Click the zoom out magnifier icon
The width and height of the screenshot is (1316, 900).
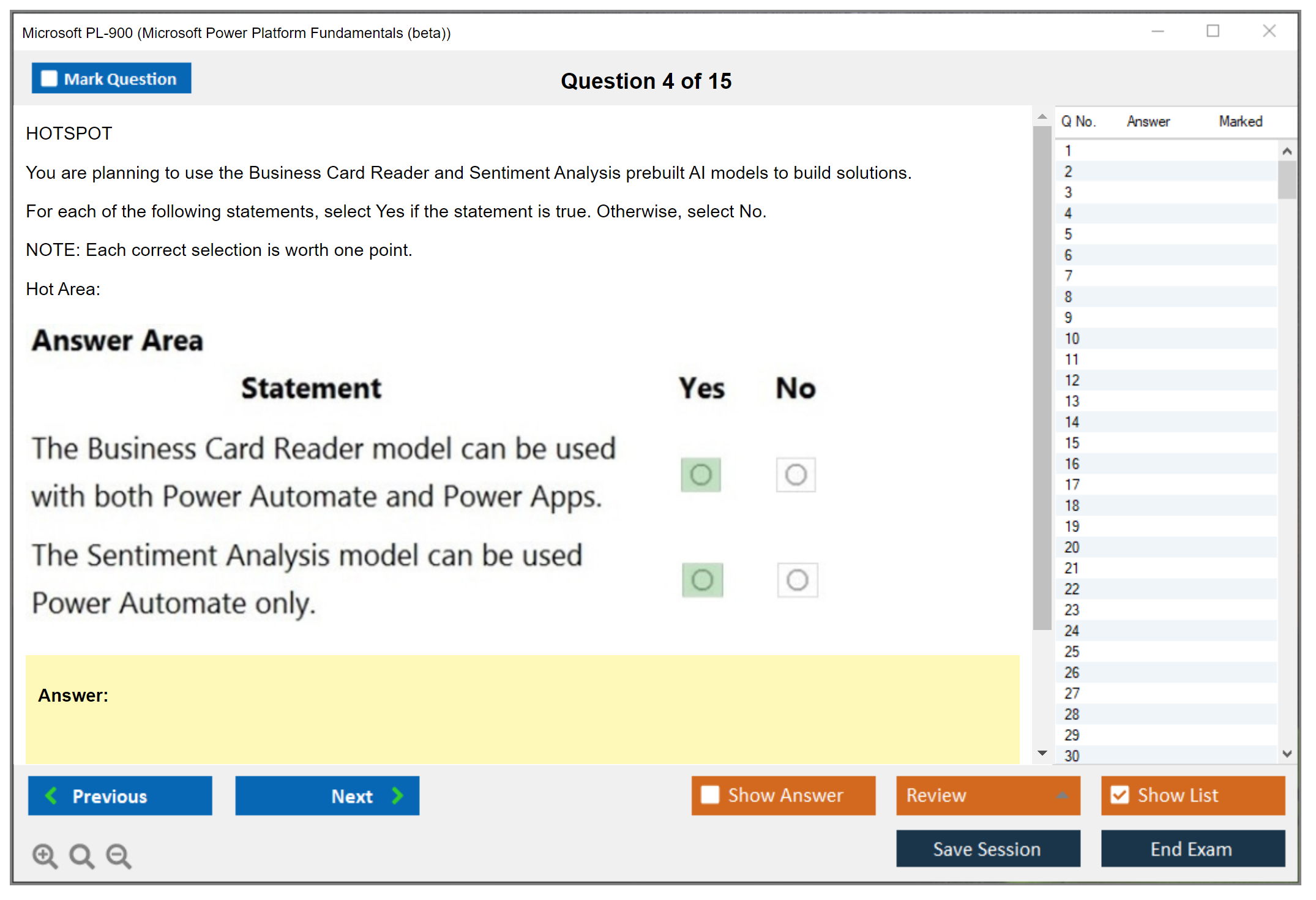click(x=118, y=855)
